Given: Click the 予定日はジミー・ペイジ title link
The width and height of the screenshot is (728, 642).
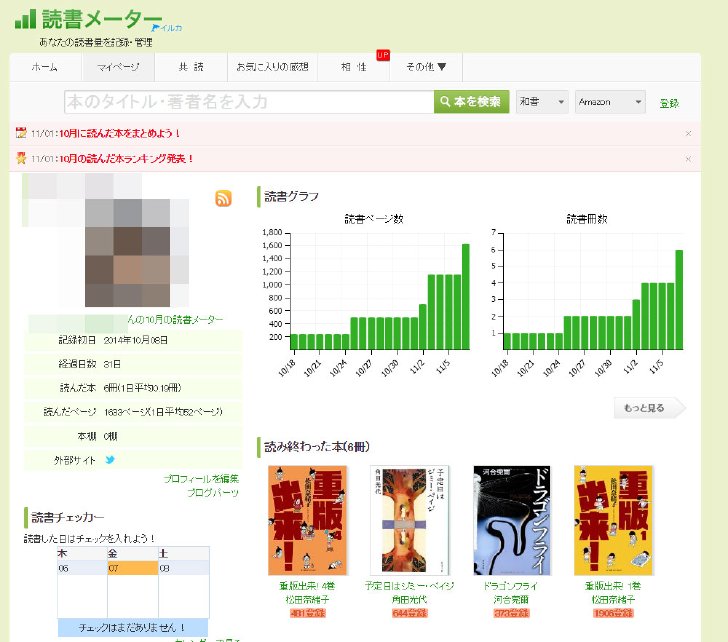Looking at the screenshot, I should point(409,586).
